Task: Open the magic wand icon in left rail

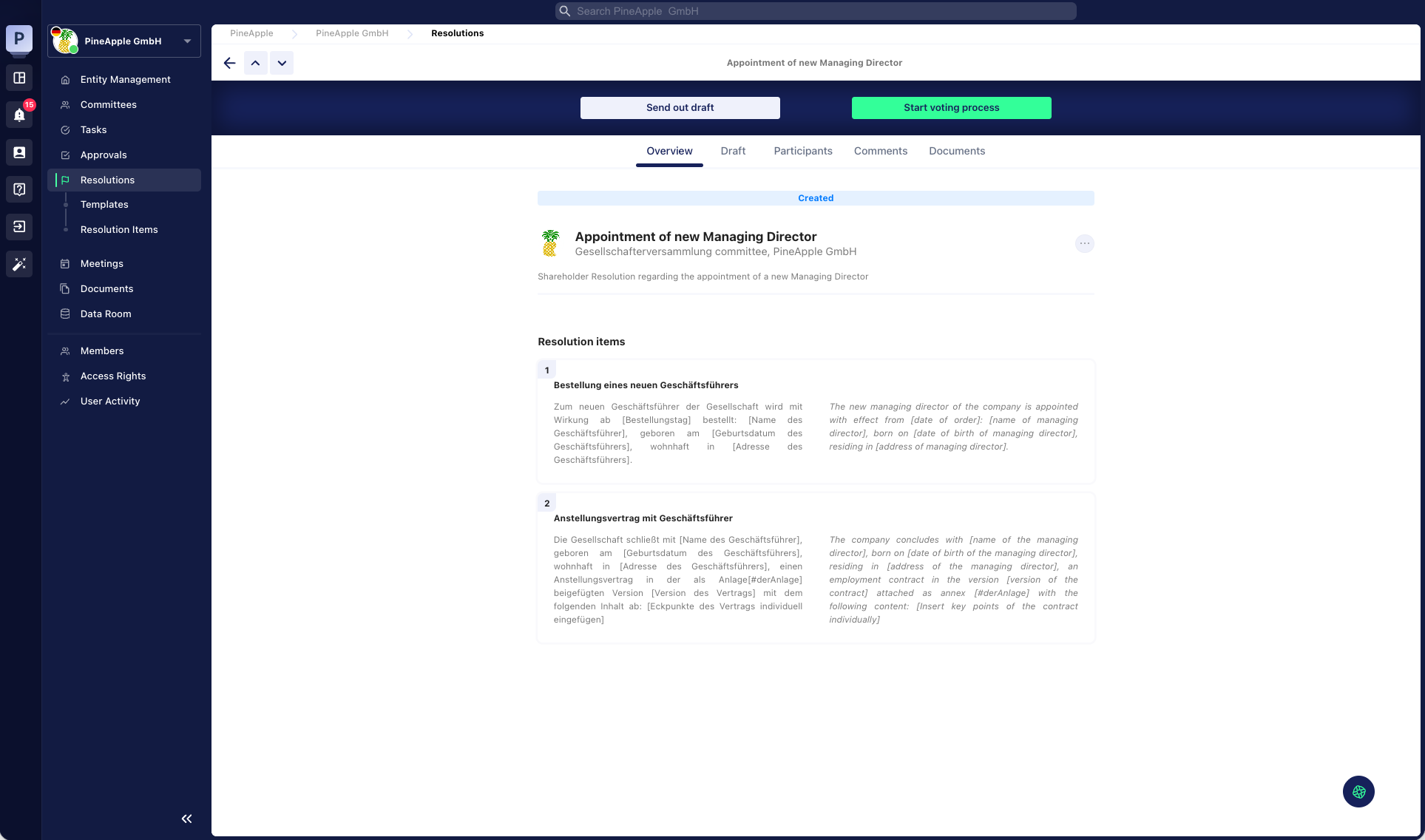Action: (x=19, y=264)
